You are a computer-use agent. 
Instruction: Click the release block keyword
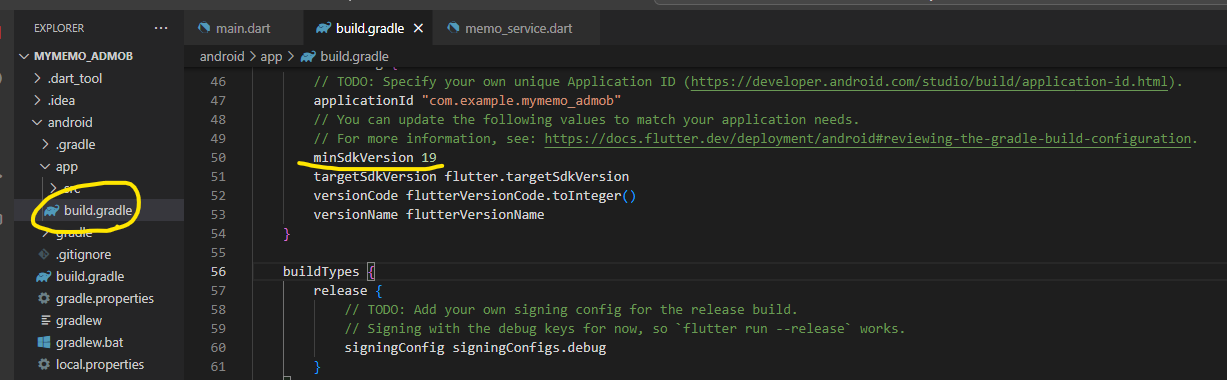(340, 290)
